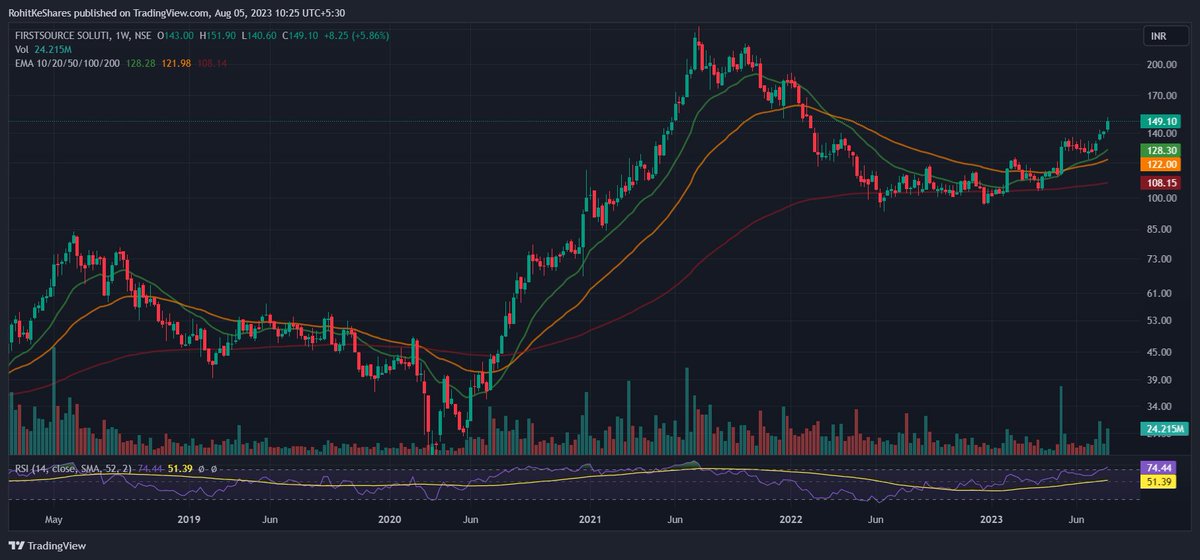The image size is (1200, 560).
Task: Click the 170.00 price axis label
Action: pos(1162,97)
